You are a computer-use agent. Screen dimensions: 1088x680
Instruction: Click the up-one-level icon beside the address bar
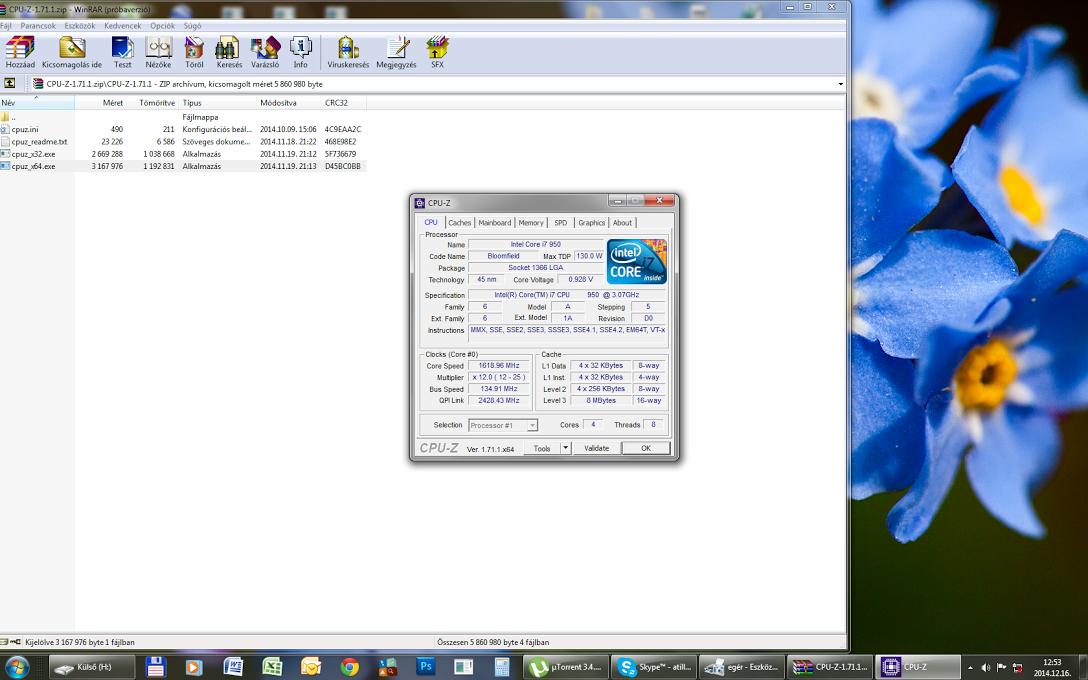point(10,83)
